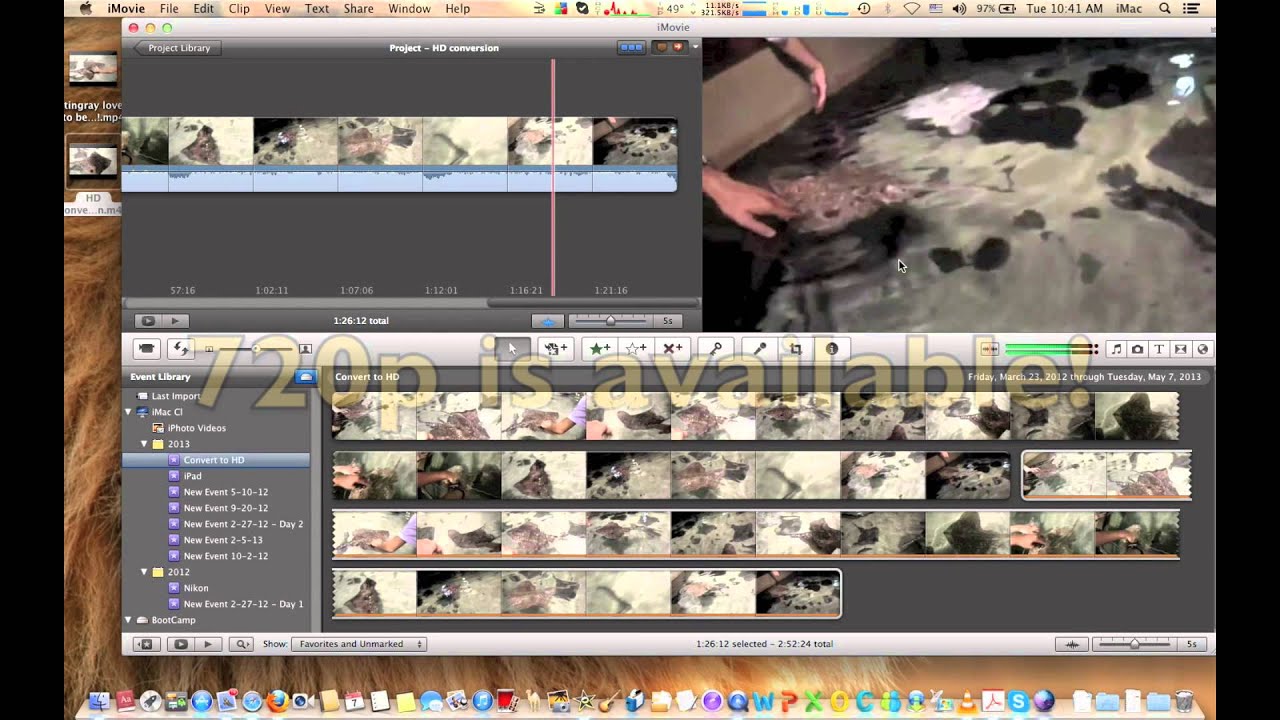Select the highlighted clip in second event row
The image size is (1280, 720).
pos(1106,475)
